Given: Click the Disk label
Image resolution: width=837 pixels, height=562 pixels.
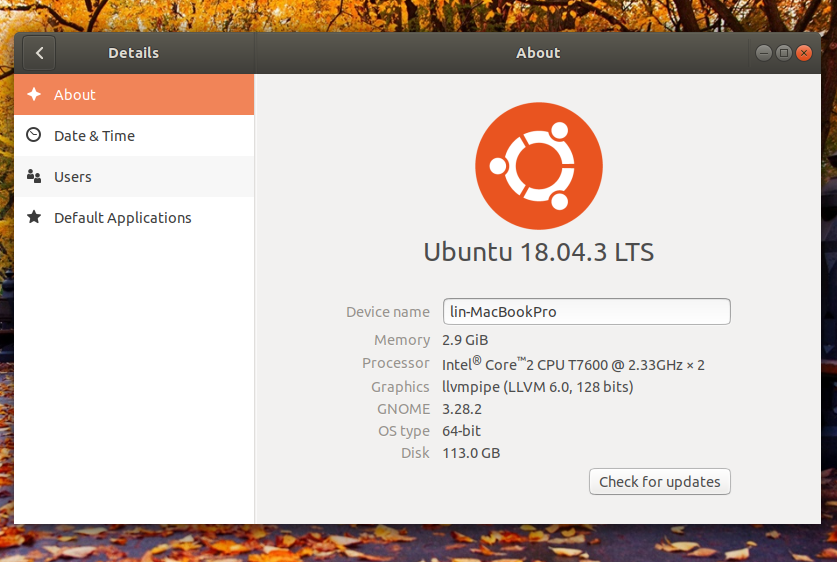Looking at the screenshot, I should (415, 453).
